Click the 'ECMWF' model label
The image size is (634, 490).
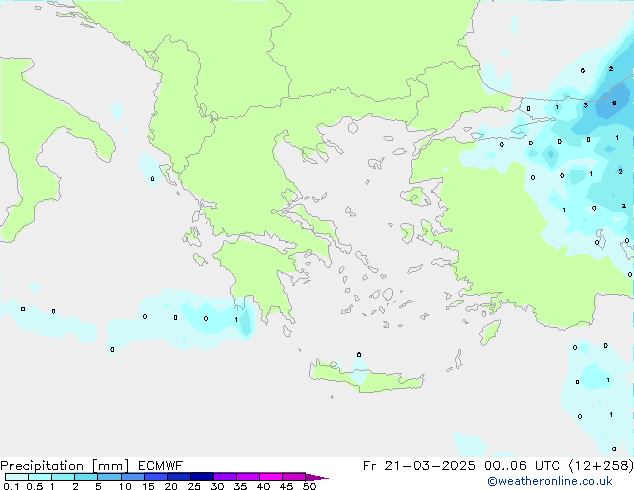point(160,466)
